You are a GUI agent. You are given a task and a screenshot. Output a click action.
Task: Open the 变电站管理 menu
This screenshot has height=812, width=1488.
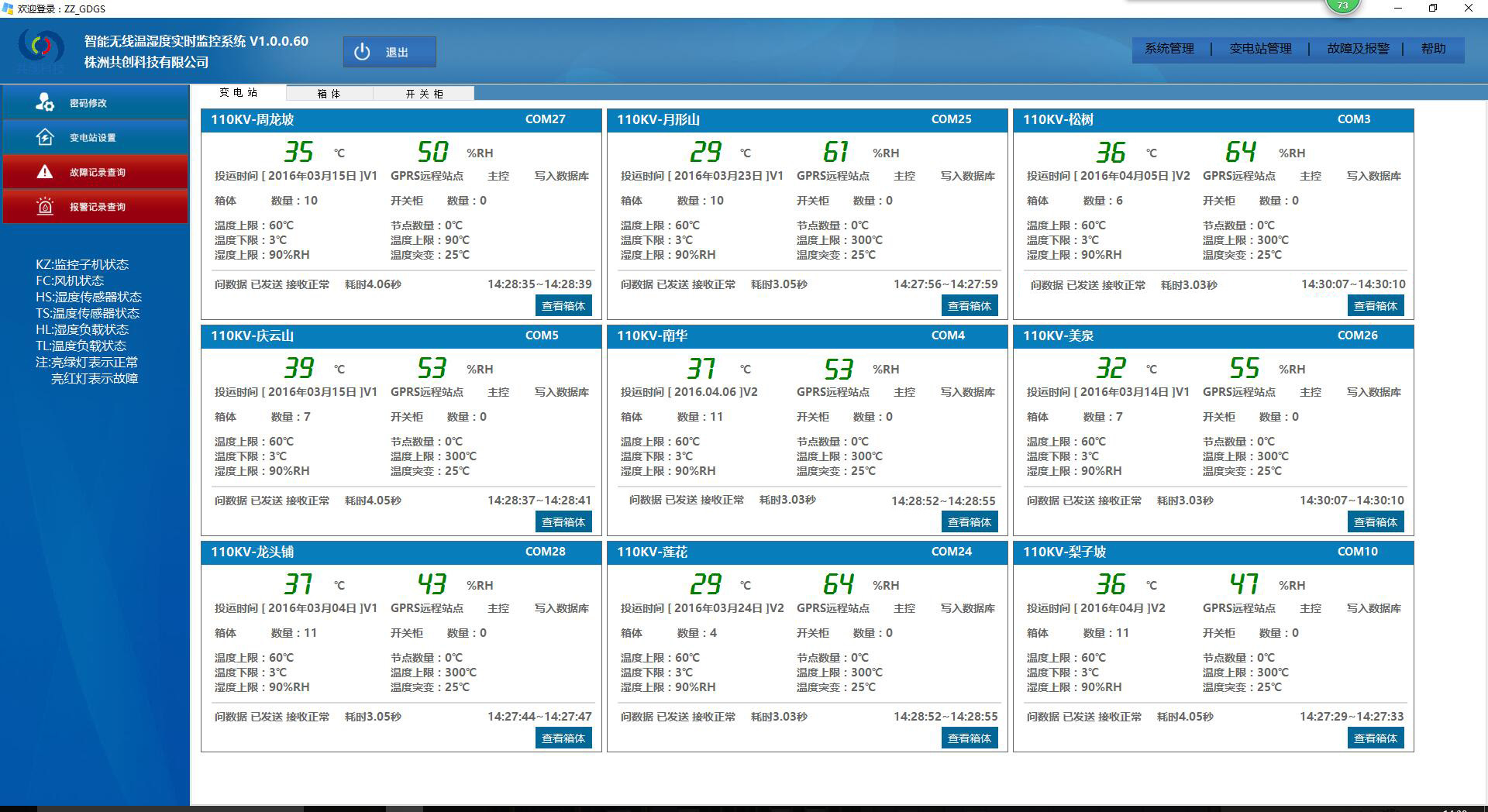tap(1261, 49)
